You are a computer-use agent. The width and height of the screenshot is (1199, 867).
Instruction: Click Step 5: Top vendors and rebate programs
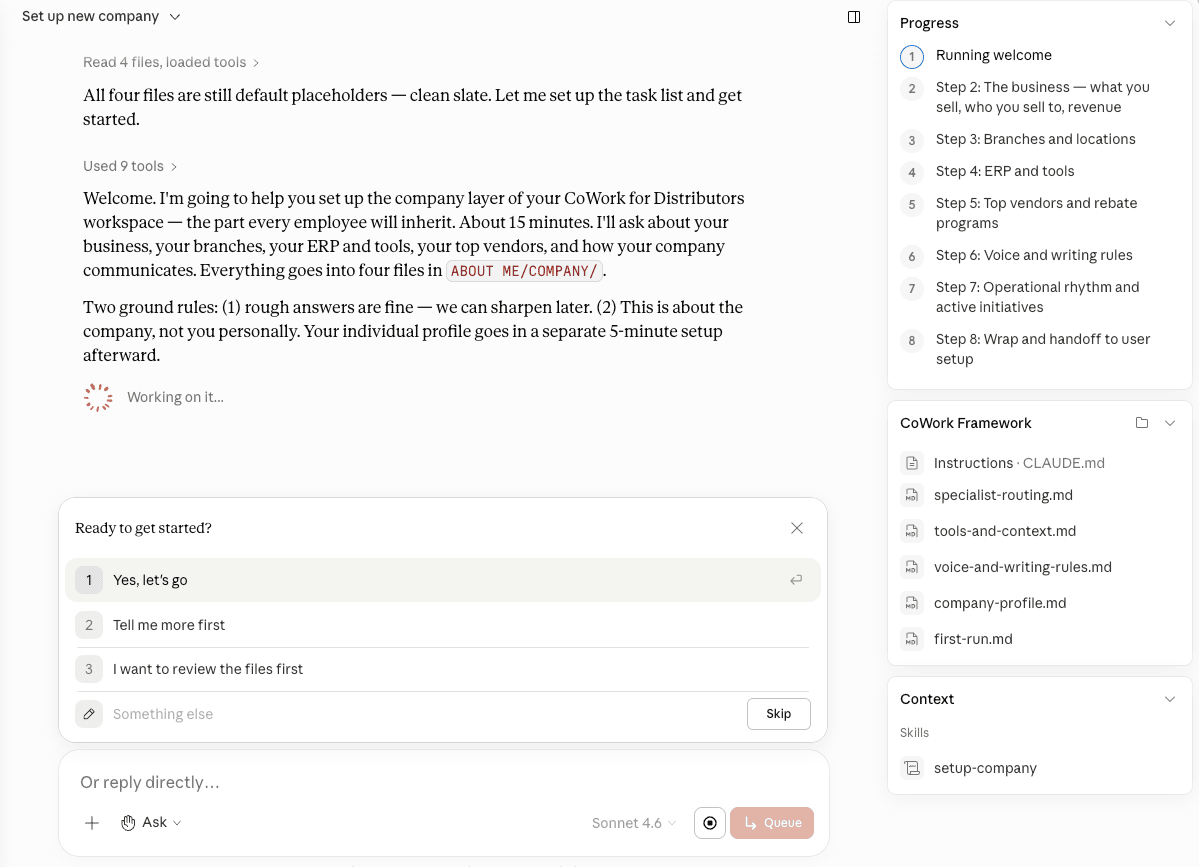click(x=1036, y=213)
